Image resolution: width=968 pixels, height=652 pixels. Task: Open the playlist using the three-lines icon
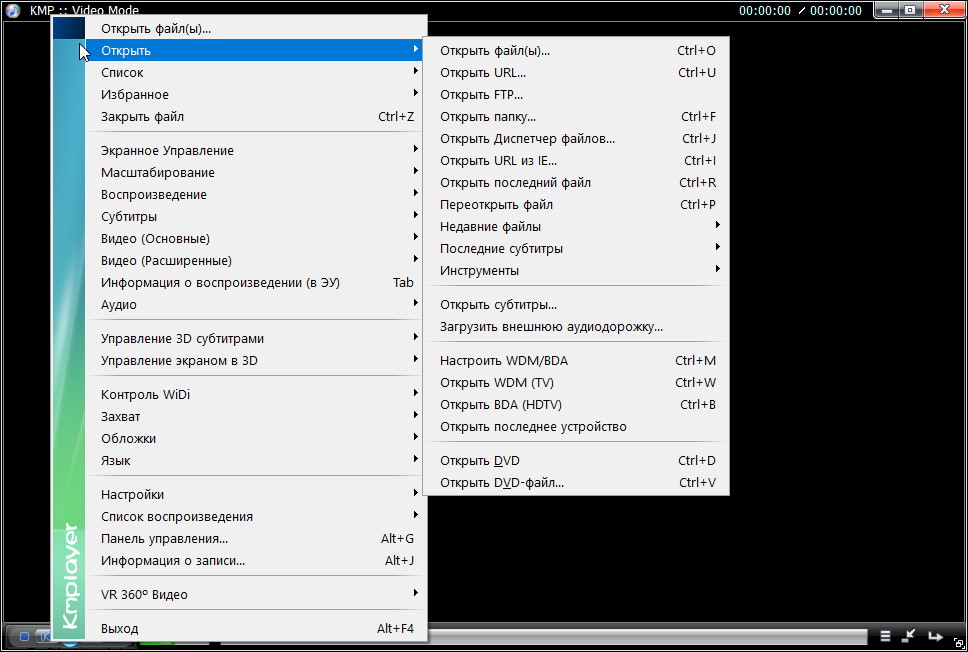[885, 636]
